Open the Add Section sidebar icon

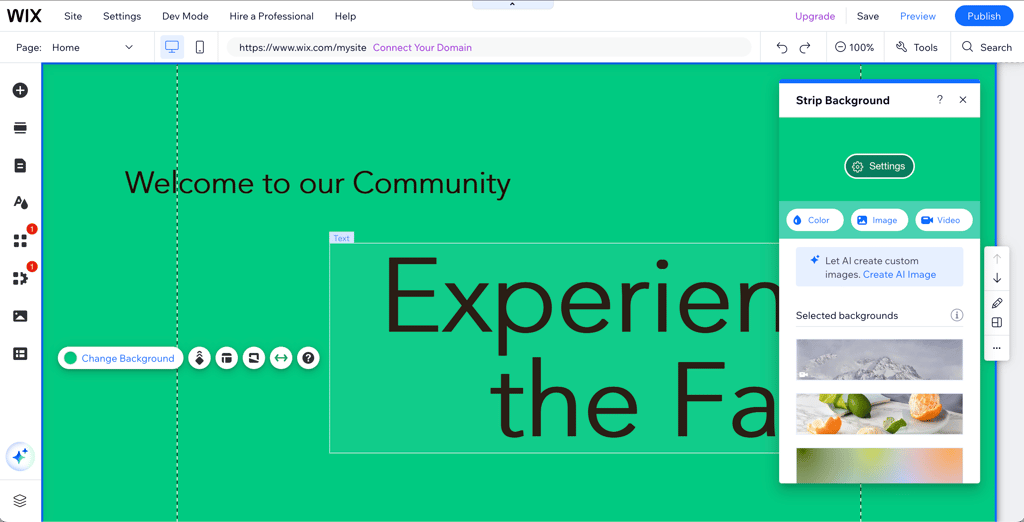[20, 127]
